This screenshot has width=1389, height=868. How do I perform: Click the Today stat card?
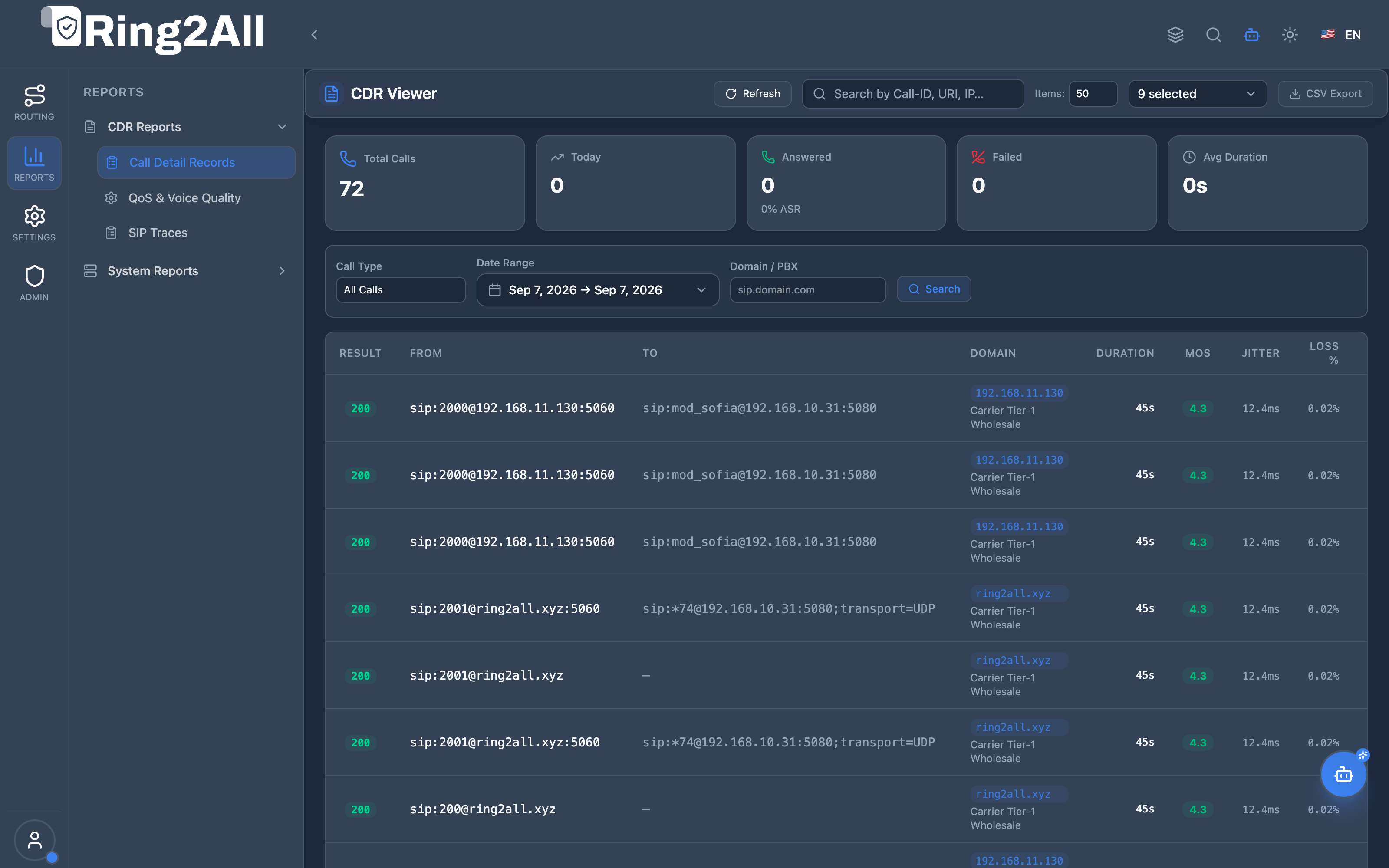tap(635, 183)
